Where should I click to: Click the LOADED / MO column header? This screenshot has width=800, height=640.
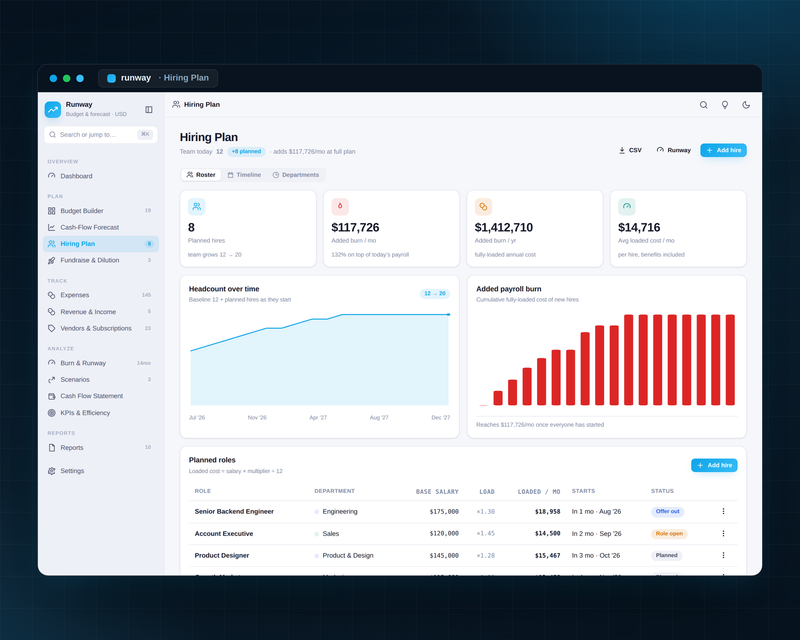pyautogui.click(x=539, y=491)
